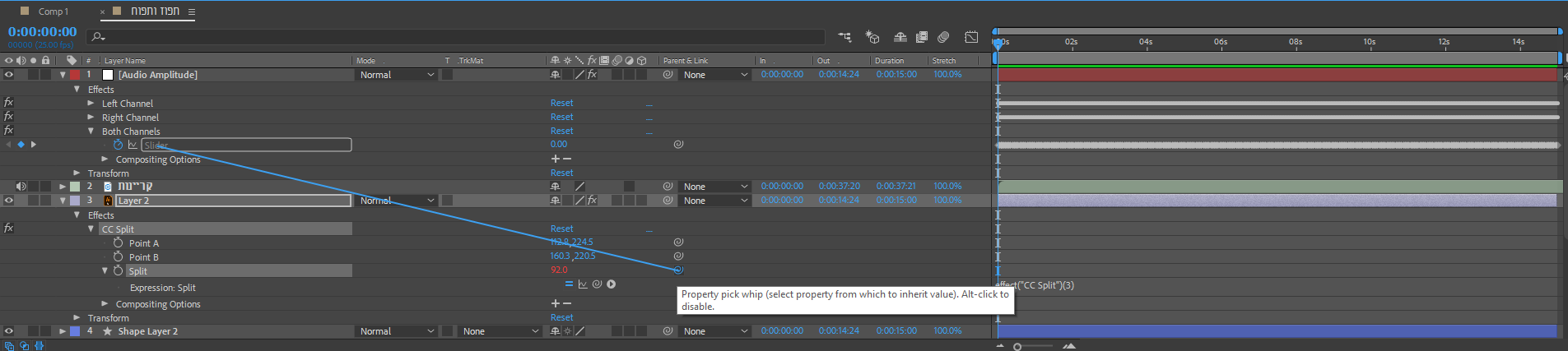The image size is (1568, 351).
Task: Collapse Both Channels effect
Action: point(91,132)
